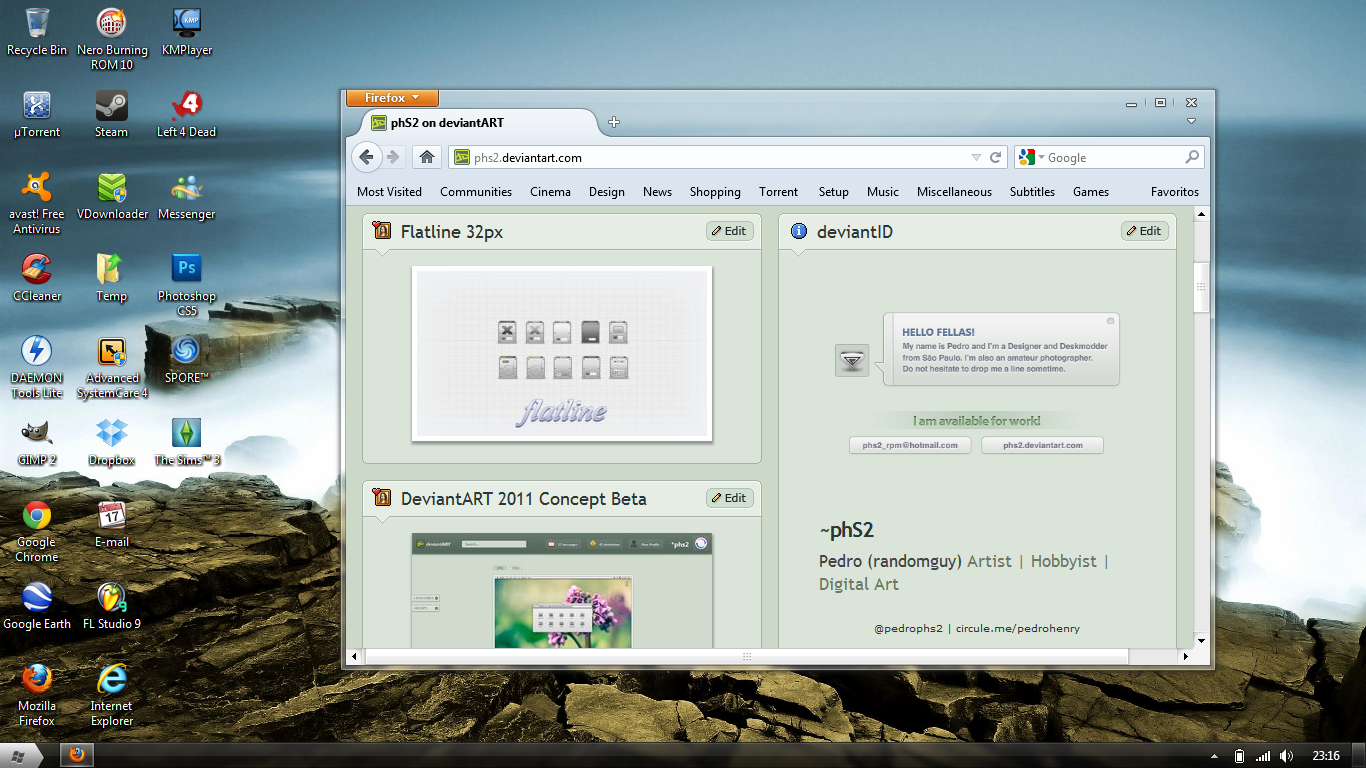The image size is (1366, 768).
Task: Open a new tab with plus button
Action: point(614,122)
